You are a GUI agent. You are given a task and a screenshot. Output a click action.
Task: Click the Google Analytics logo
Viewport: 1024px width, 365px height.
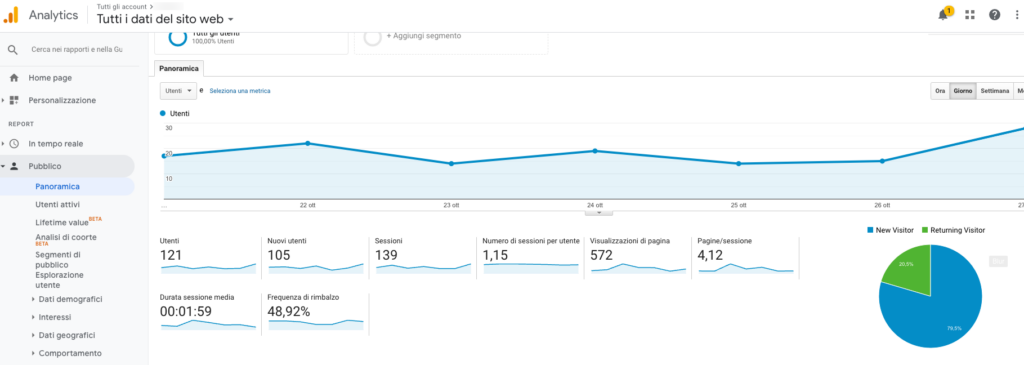pos(11,15)
